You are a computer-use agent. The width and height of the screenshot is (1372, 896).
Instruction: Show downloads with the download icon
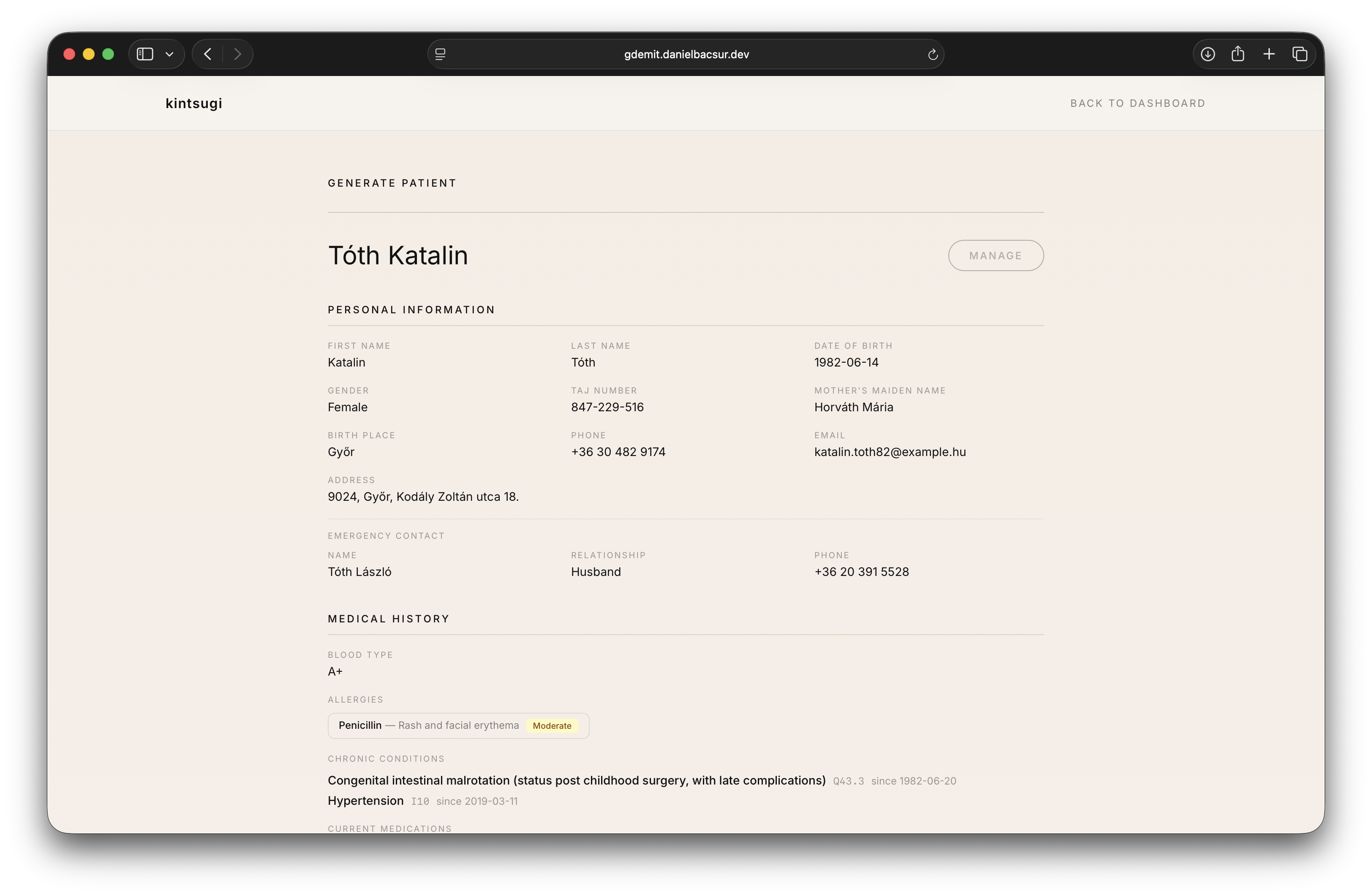tap(1208, 54)
